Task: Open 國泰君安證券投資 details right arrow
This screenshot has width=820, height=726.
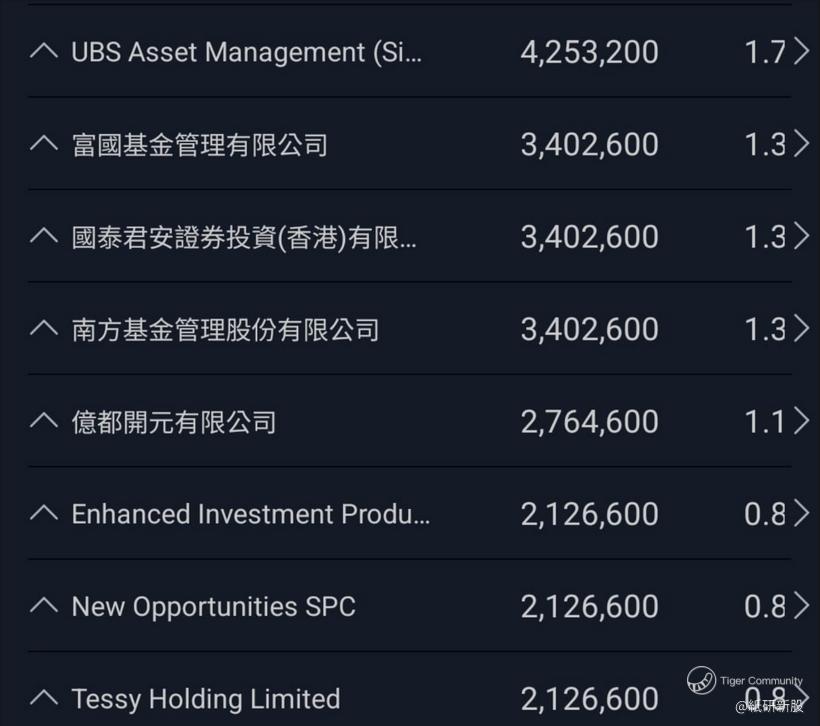Action: click(801, 236)
